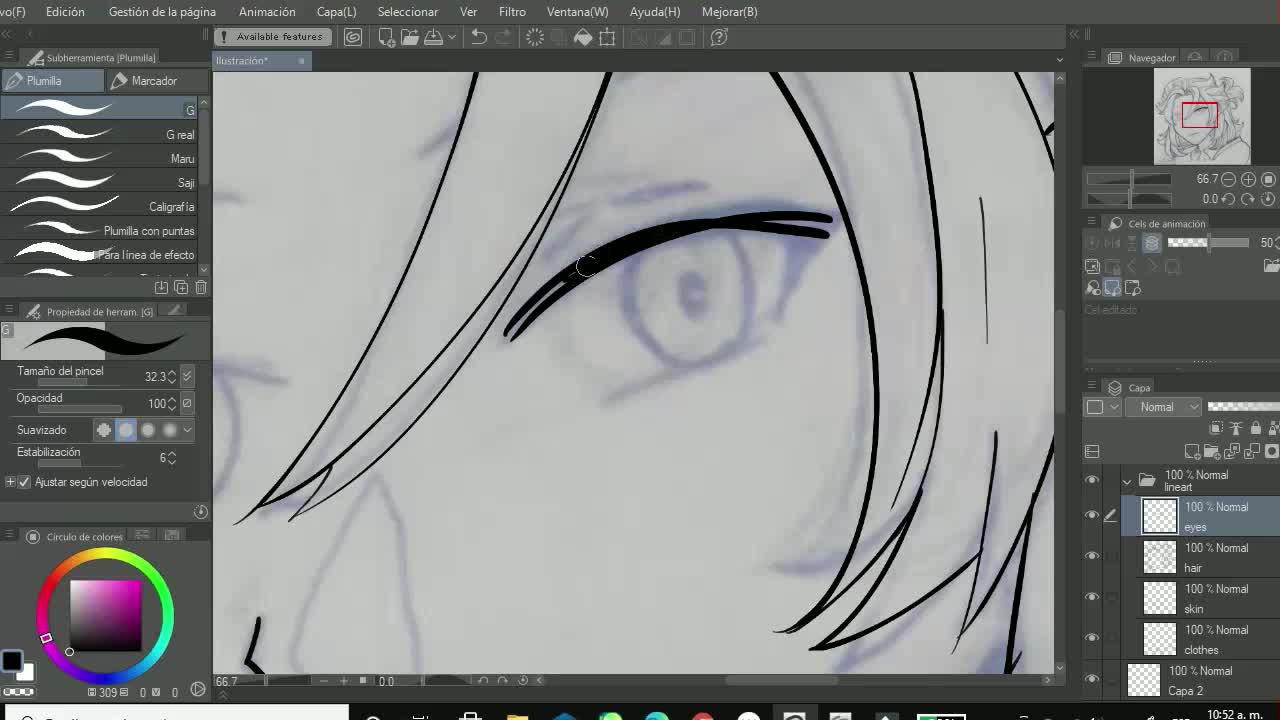Enable onion skin in the animation cels panel
Viewport: 1280px width, 720px height.
click(1152, 243)
